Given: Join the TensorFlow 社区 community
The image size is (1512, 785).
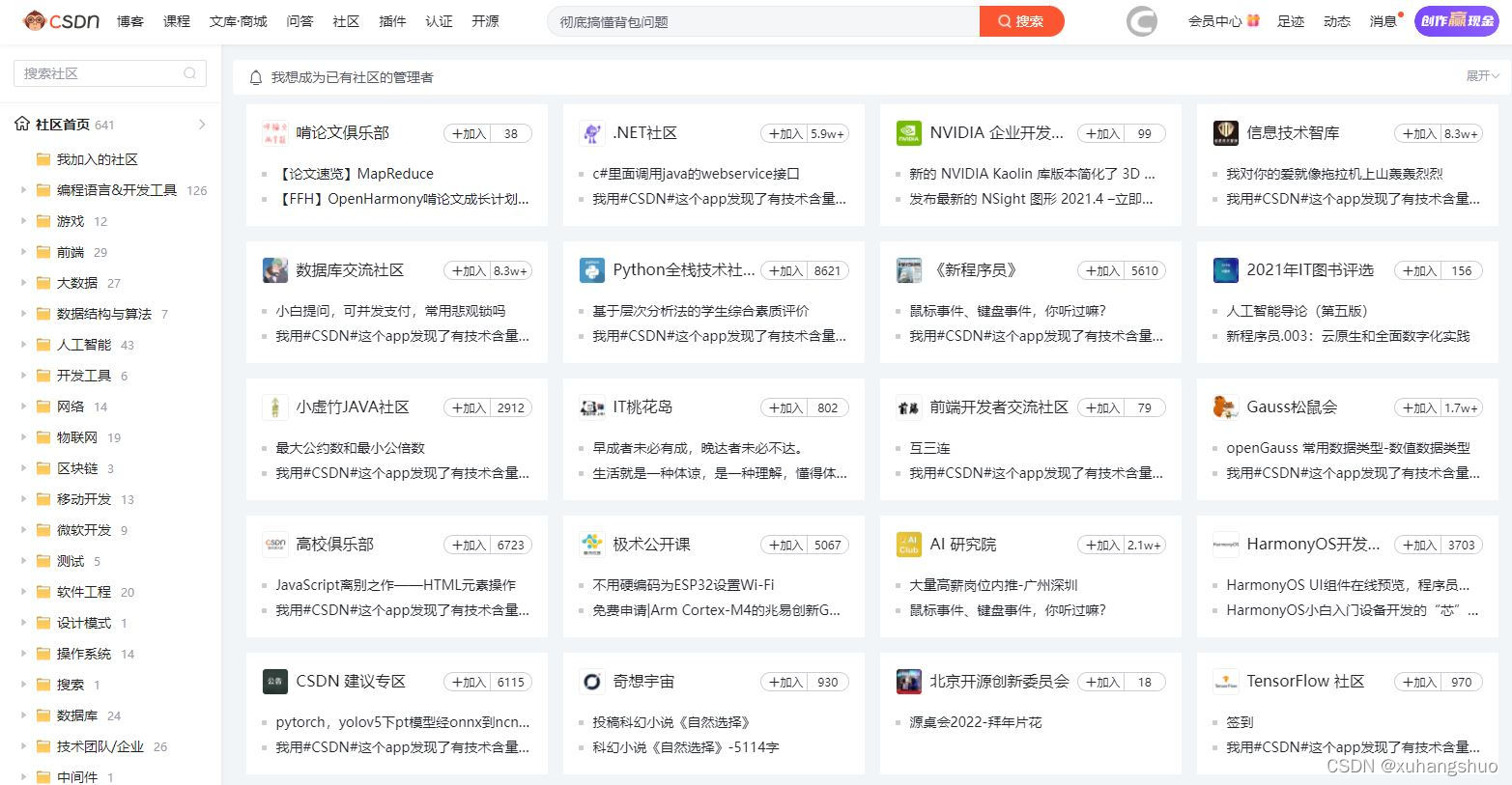Looking at the screenshot, I should (1419, 683).
